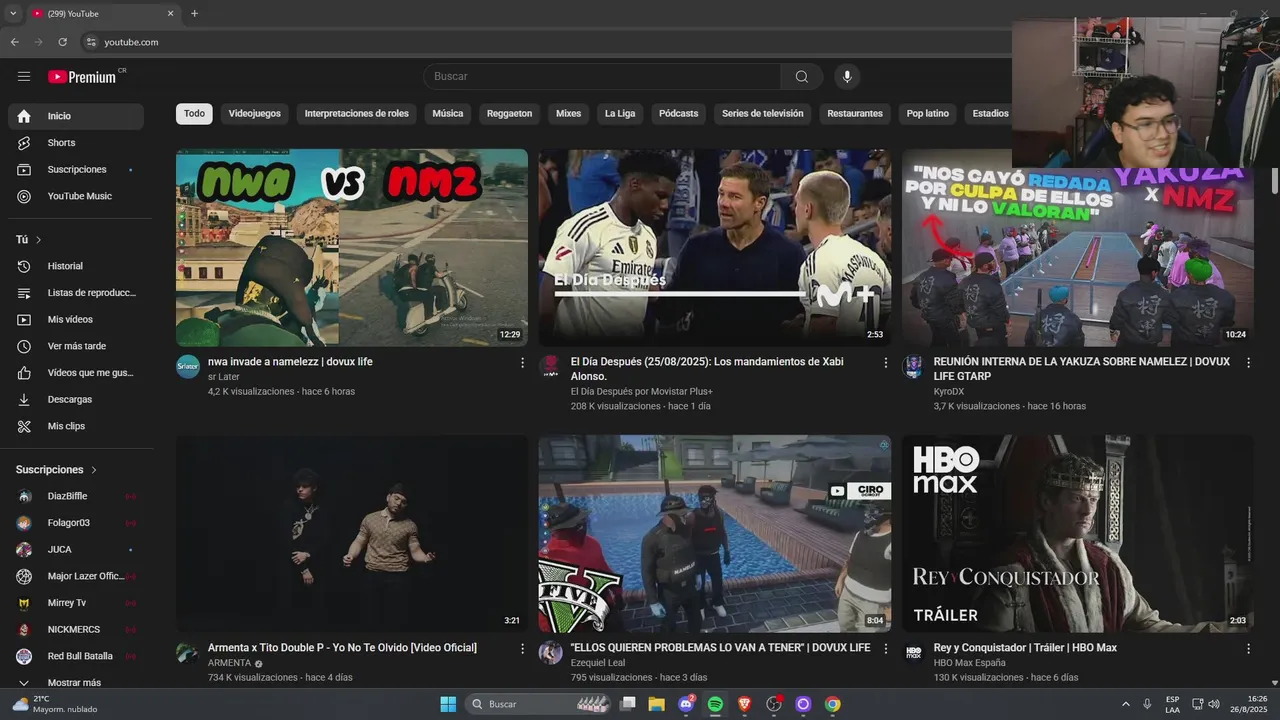Open Discord from taskbar
The image size is (1280, 720).
[686, 704]
